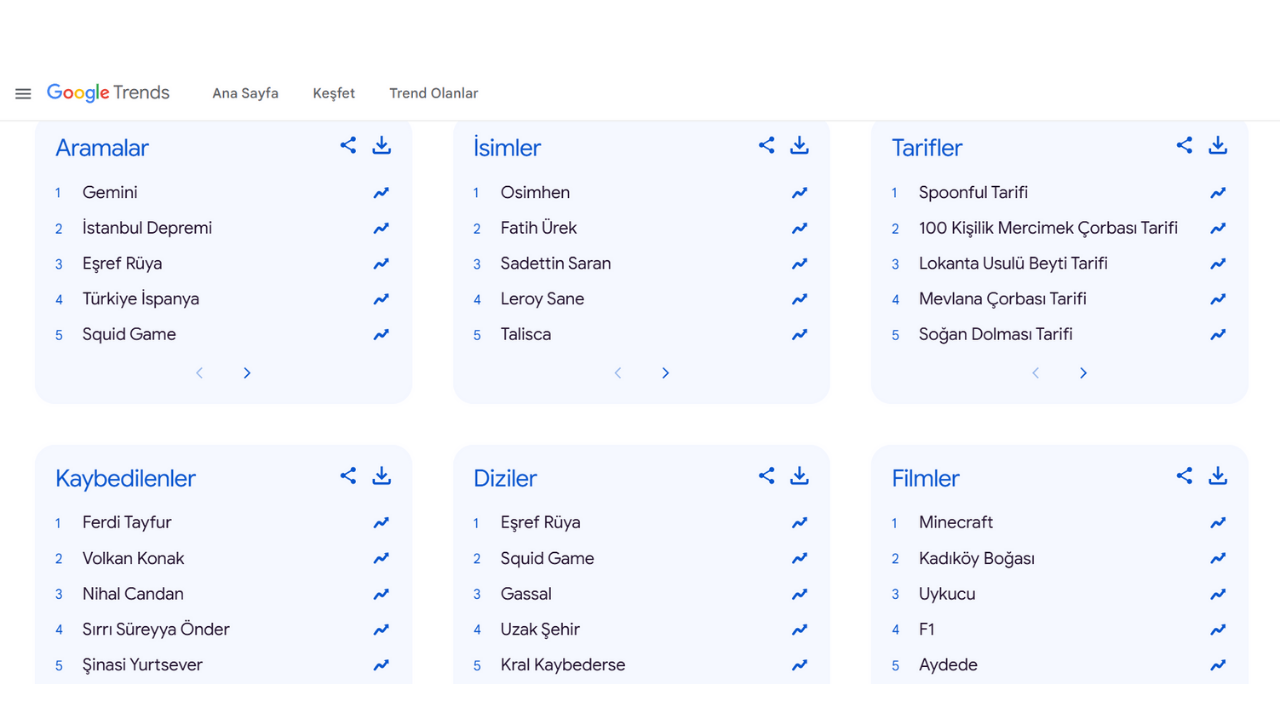Click the trend icon beside Gemini
Screen dimensions: 1280x720
(381, 193)
